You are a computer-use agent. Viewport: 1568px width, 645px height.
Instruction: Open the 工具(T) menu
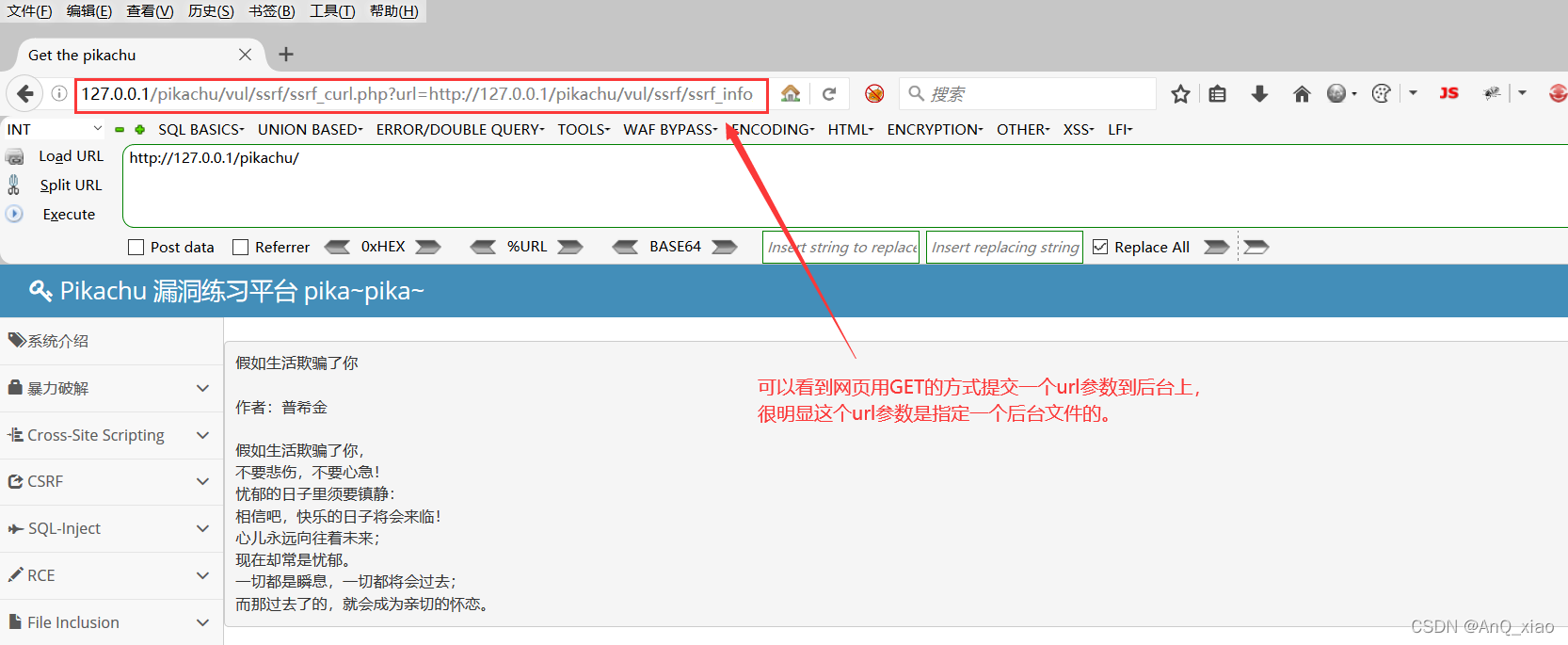click(332, 11)
